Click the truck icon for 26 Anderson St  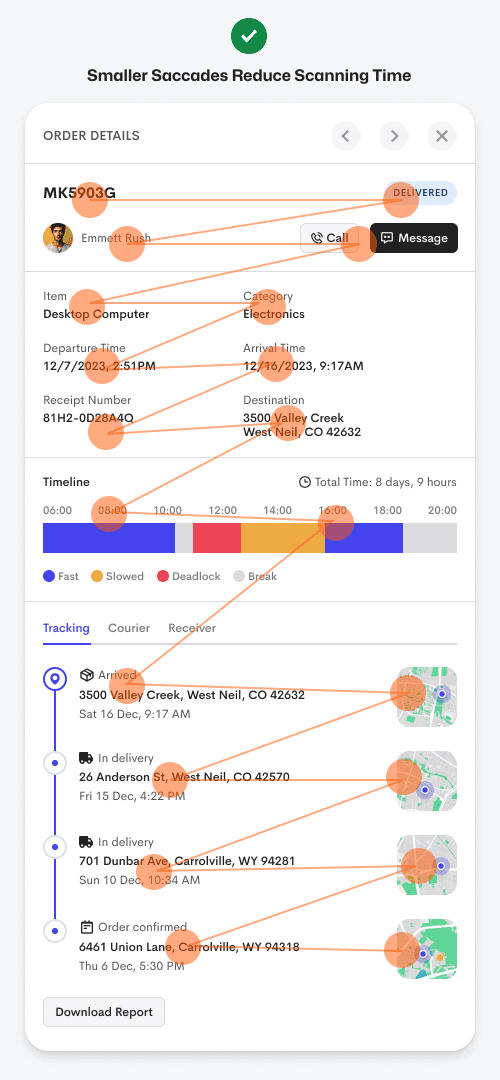86,758
